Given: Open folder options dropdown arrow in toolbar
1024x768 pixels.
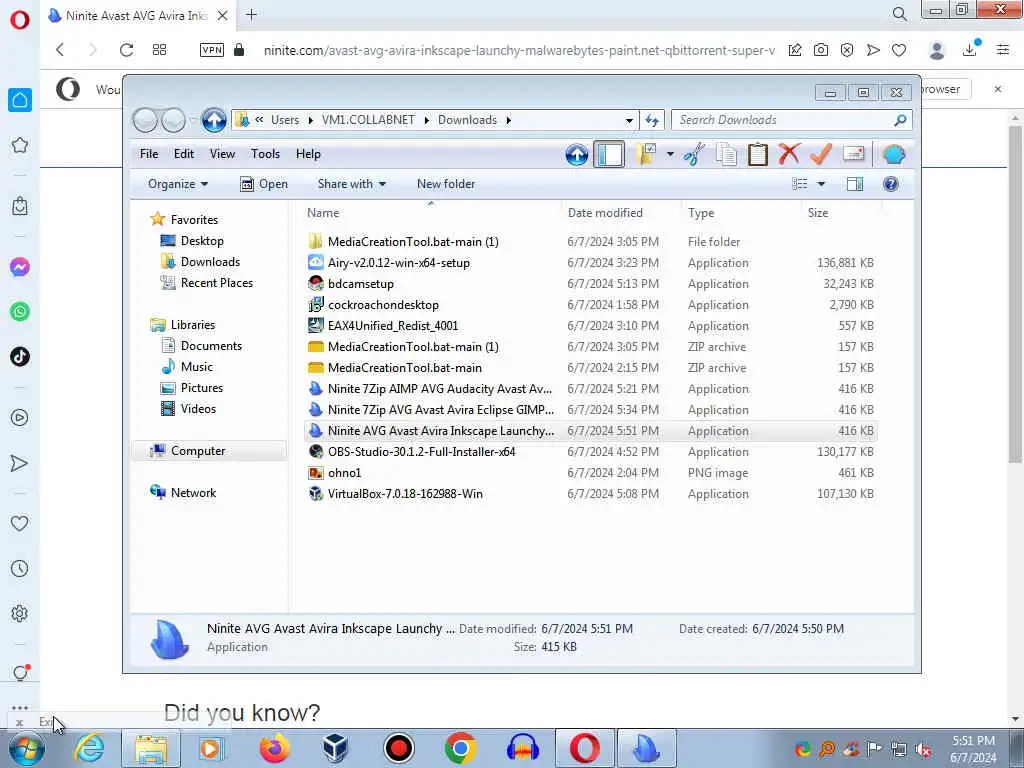Looking at the screenshot, I should coord(670,155).
